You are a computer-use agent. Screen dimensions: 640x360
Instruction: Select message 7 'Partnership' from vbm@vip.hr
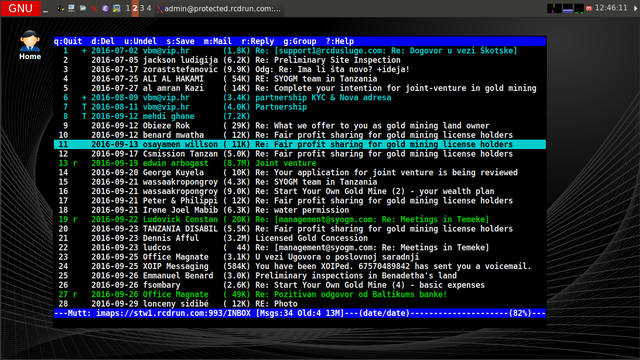300,107
